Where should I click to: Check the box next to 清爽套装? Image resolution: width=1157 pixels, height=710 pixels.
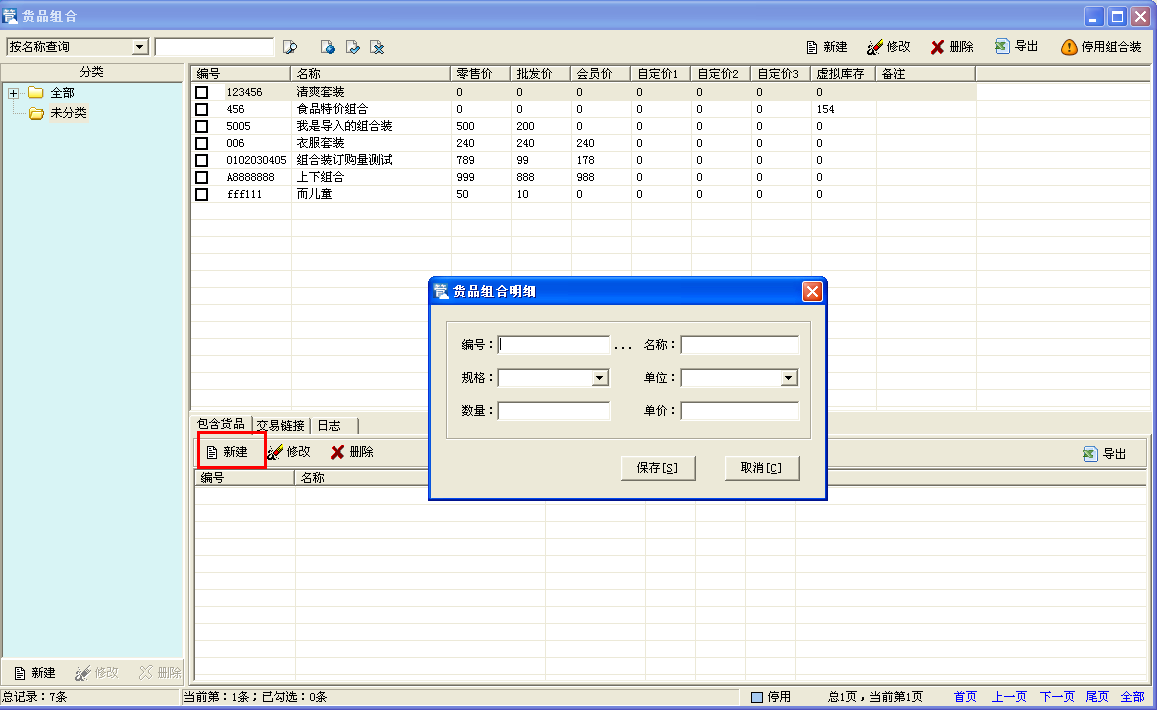point(201,92)
